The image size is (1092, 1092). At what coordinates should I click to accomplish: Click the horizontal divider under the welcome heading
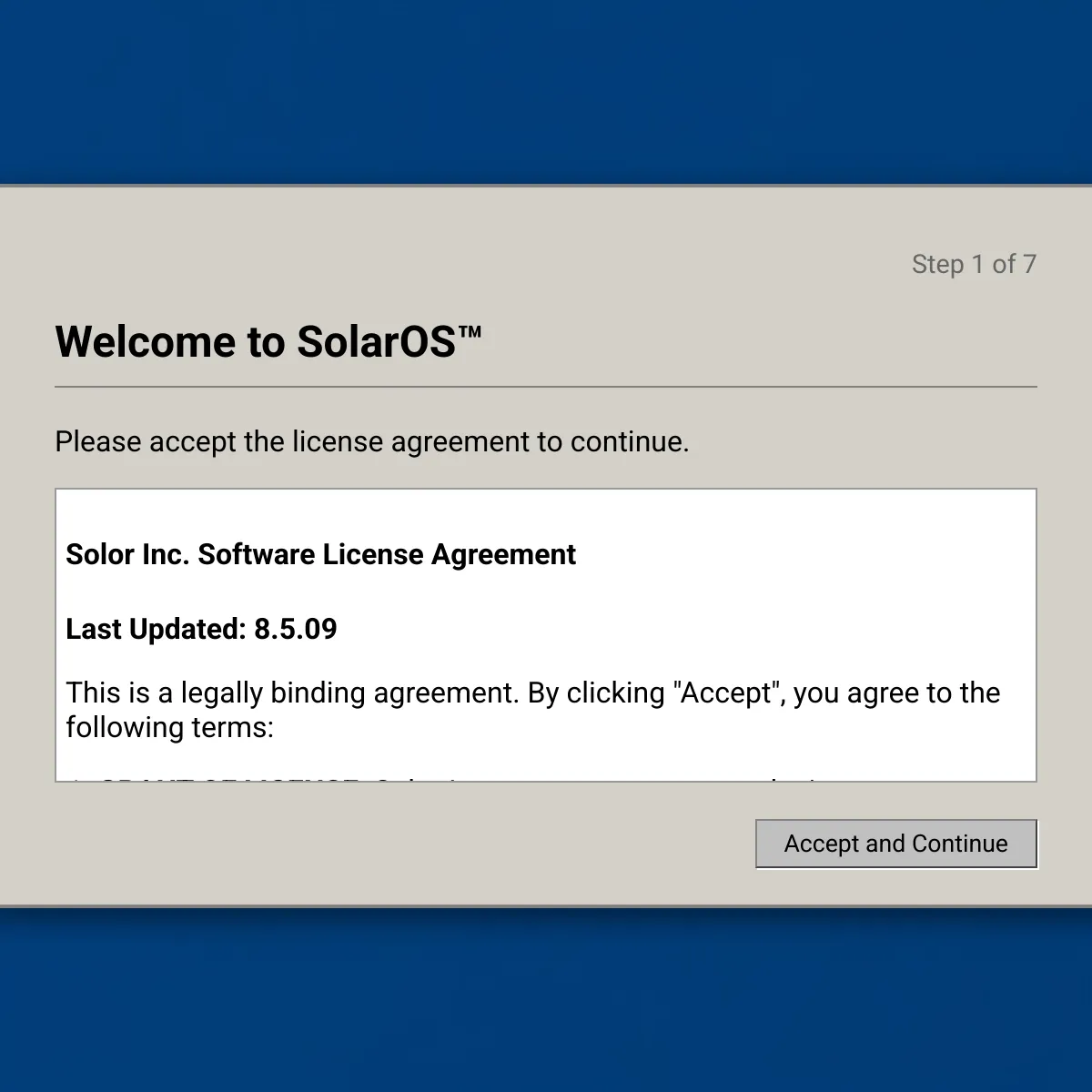(546, 387)
